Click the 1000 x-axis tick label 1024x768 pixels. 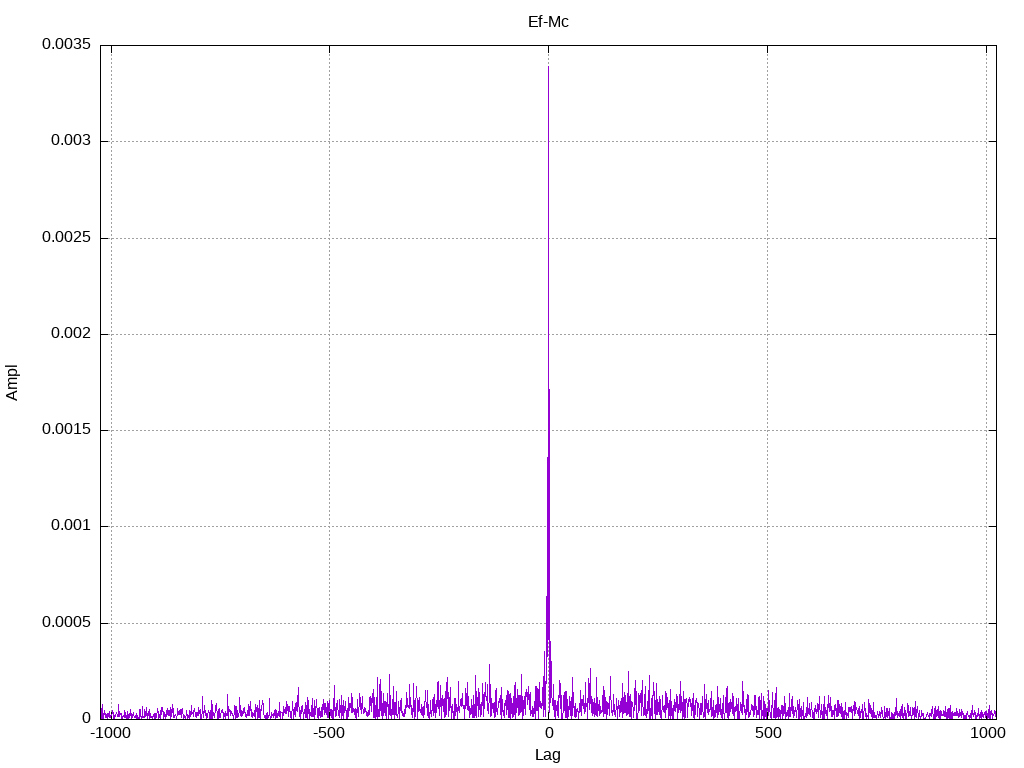tap(987, 733)
